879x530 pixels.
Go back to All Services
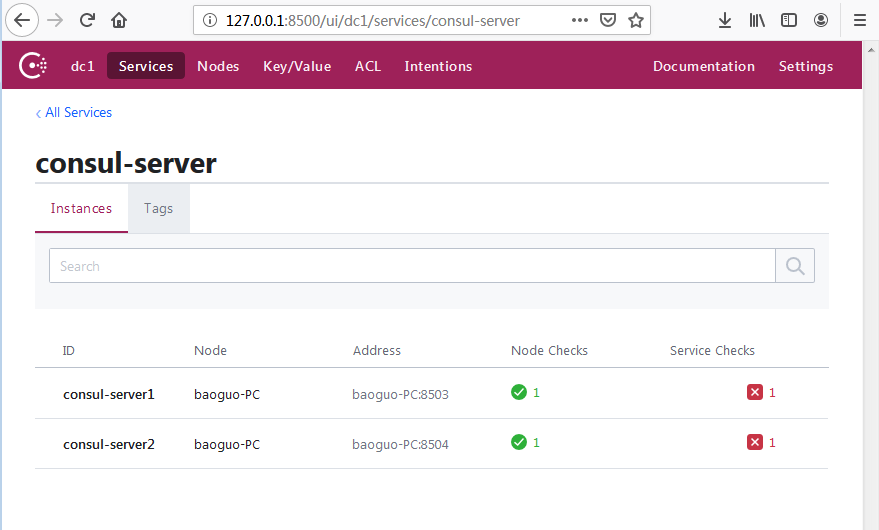click(73, 113)
